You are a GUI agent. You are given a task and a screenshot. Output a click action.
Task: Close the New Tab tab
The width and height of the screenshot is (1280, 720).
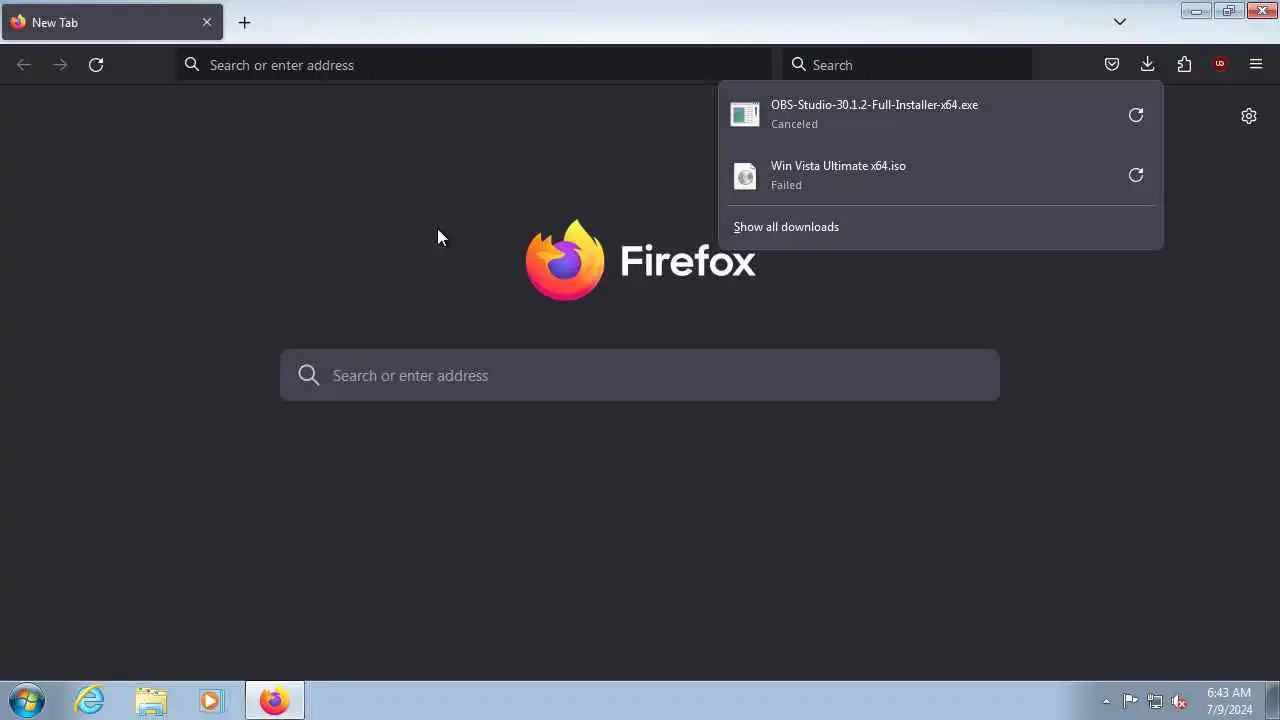point(207,22)
